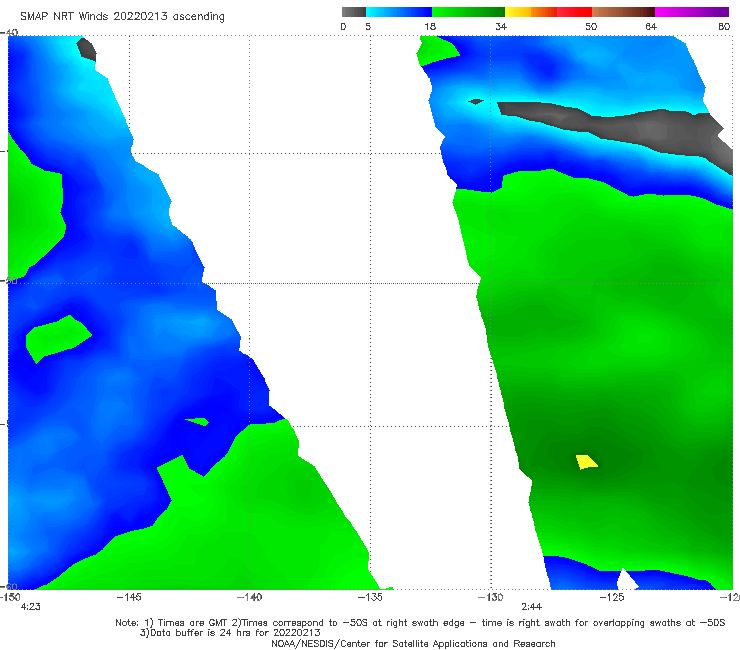Select the magenta-purple segment of the color bar

tap(692, 12)
